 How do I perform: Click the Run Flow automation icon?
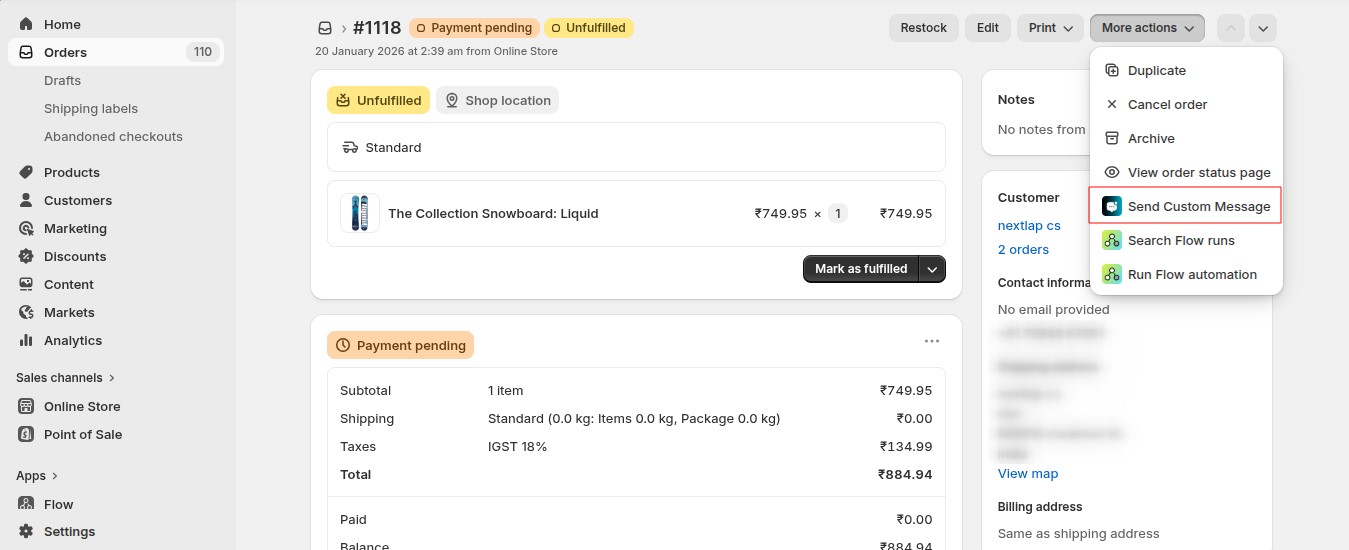(x=1112, y=274)
